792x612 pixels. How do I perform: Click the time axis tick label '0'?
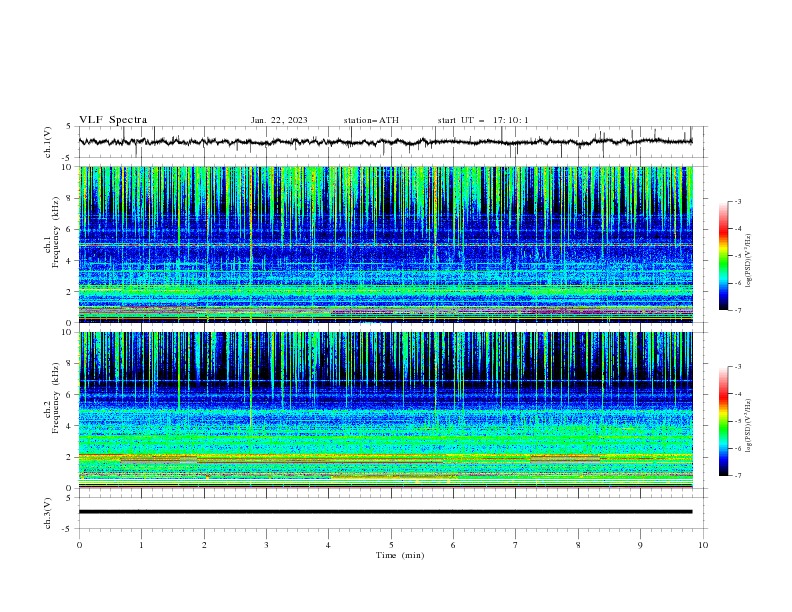click(x=79, y=545)
